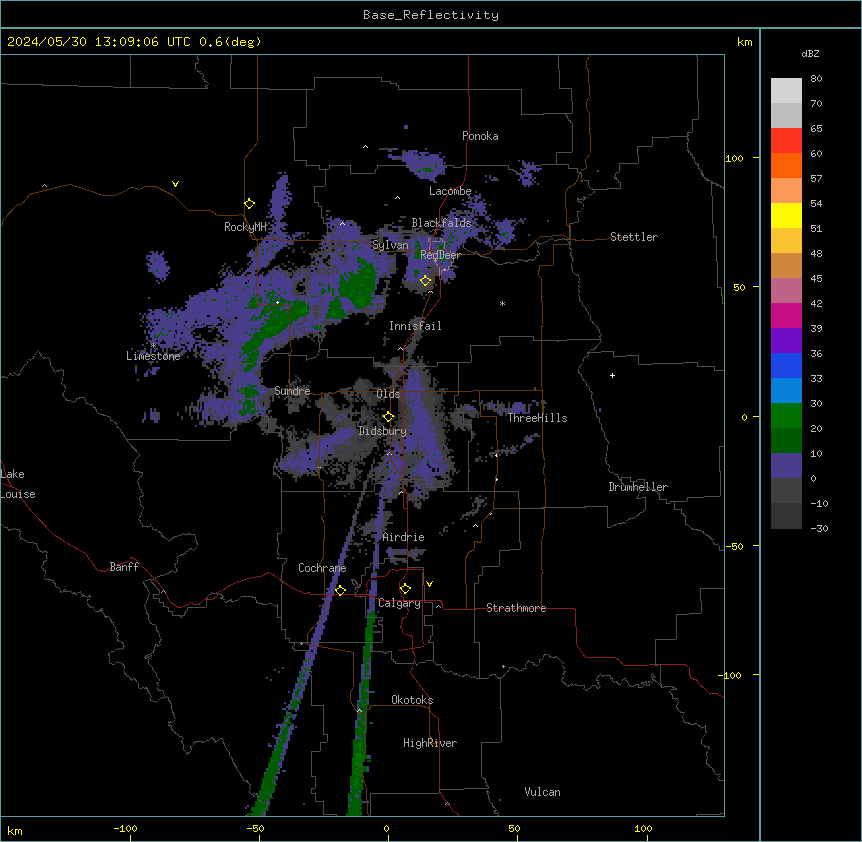Screen dimensions: 862x842
Task: Click the Banff label
Action: click(124, 567)
